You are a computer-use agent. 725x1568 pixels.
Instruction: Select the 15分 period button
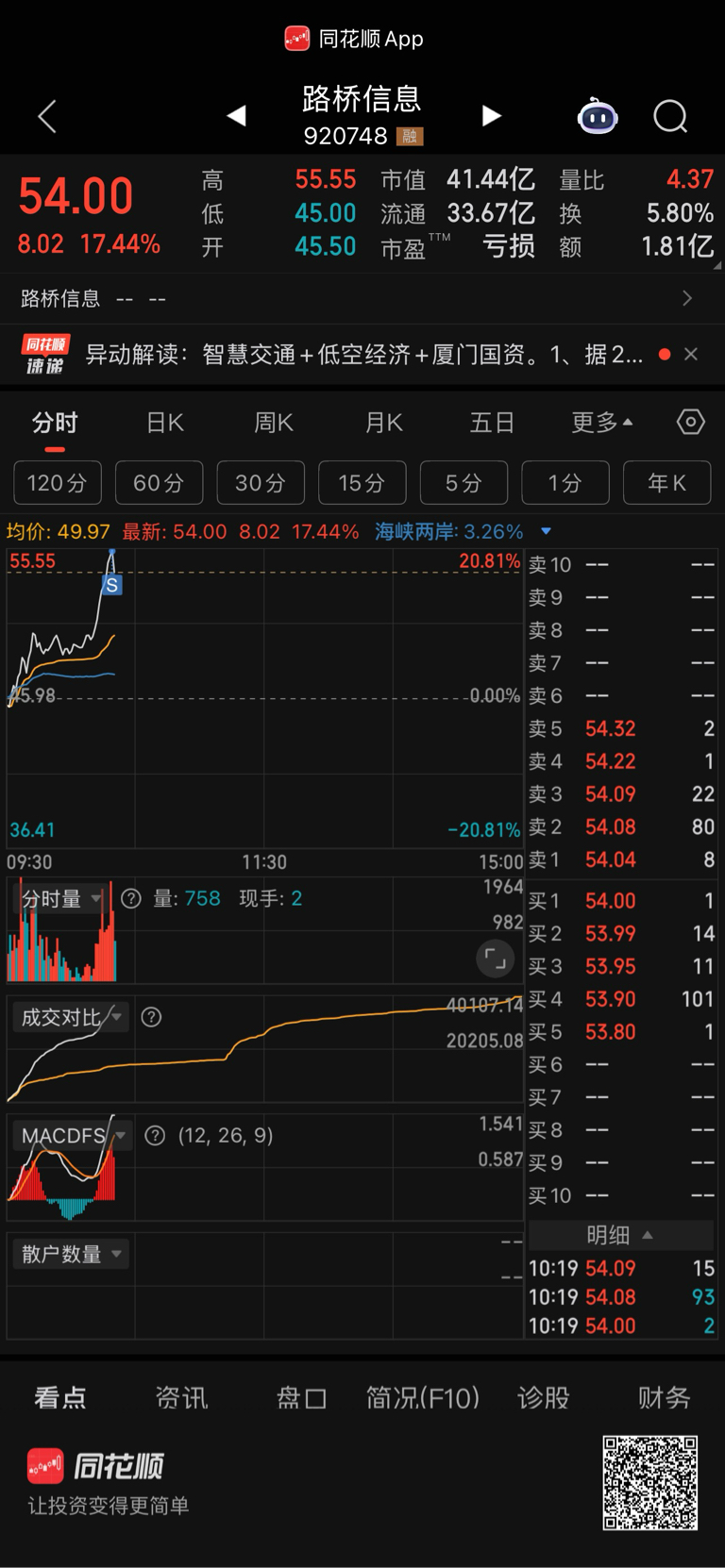[x=362, y=483]
